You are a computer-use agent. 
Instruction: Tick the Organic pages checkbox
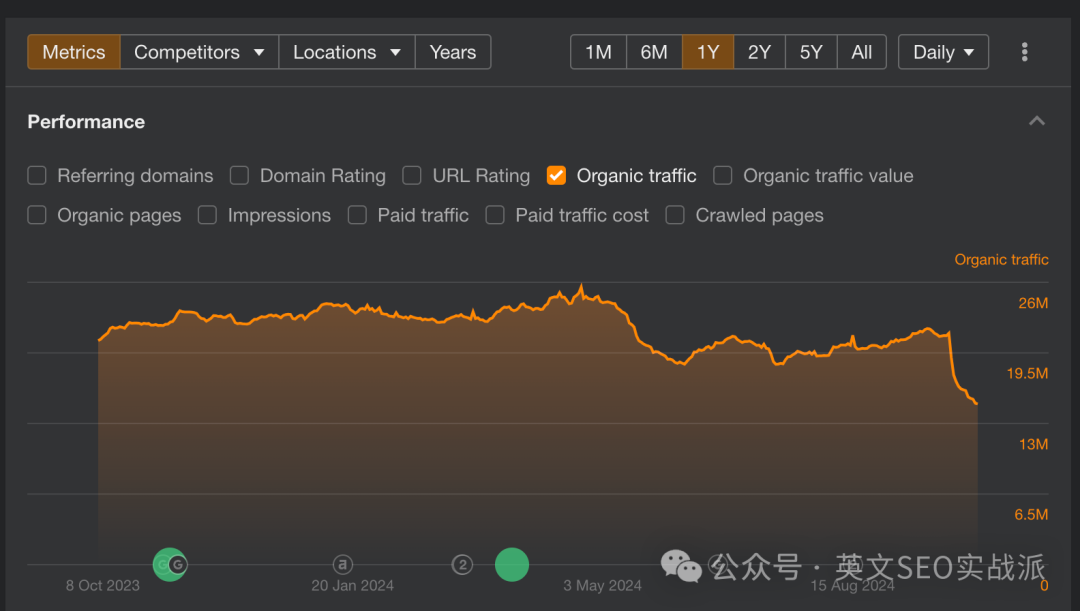click(x=37, y=215)
